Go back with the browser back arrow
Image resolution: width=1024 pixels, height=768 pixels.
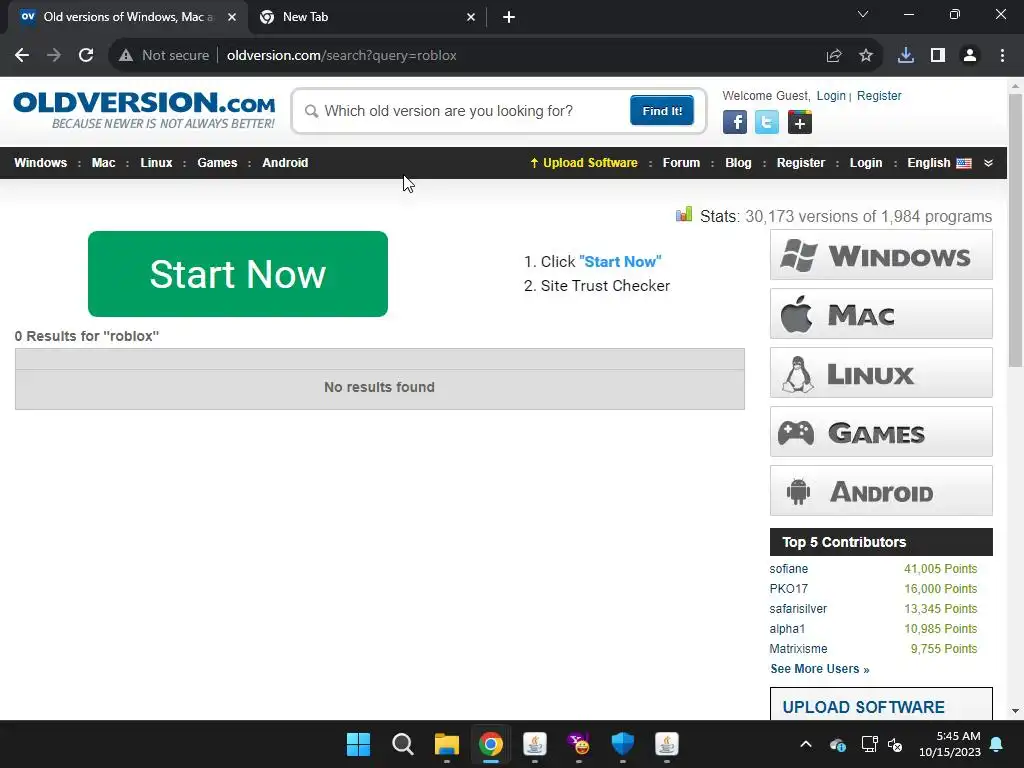click(22, 56)
